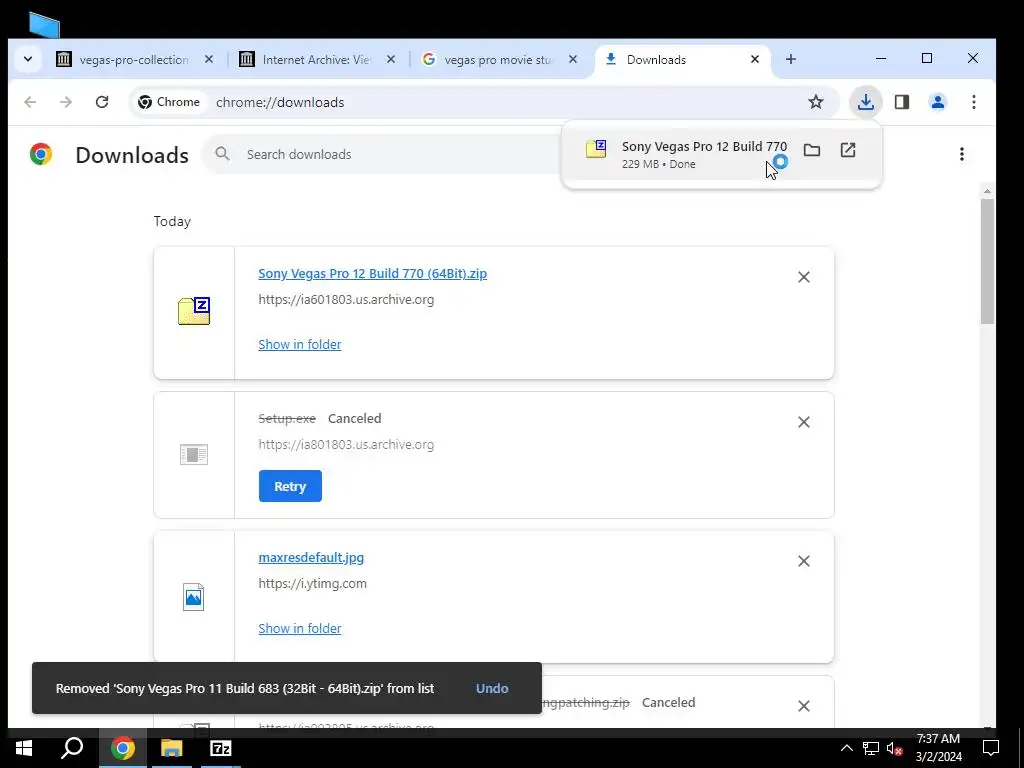Open 7-Zip from the taskbar
Image resolution: width=1024 pixels, height=768 pixels.
(221, 748)
